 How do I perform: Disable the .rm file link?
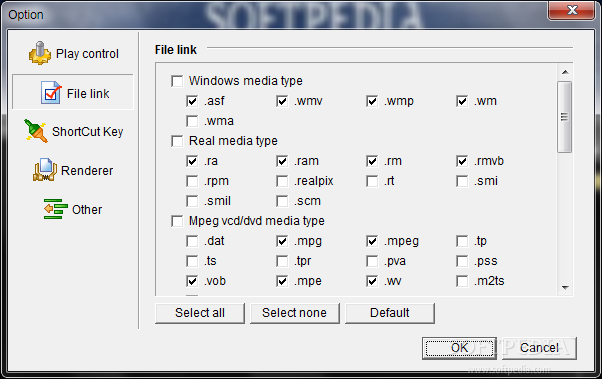click(x=372, y=161)
